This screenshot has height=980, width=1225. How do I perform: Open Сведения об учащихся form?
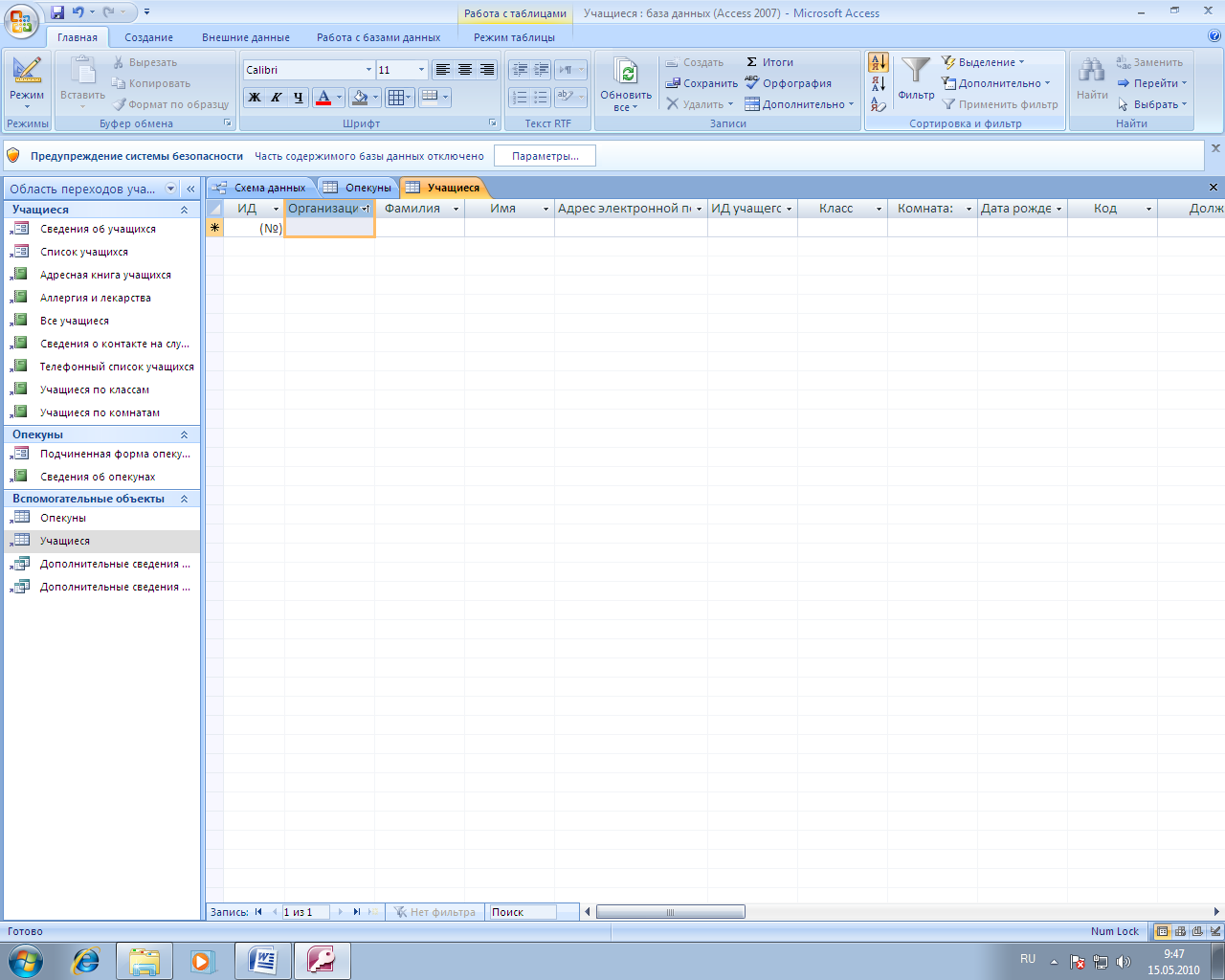click(102, 229)
